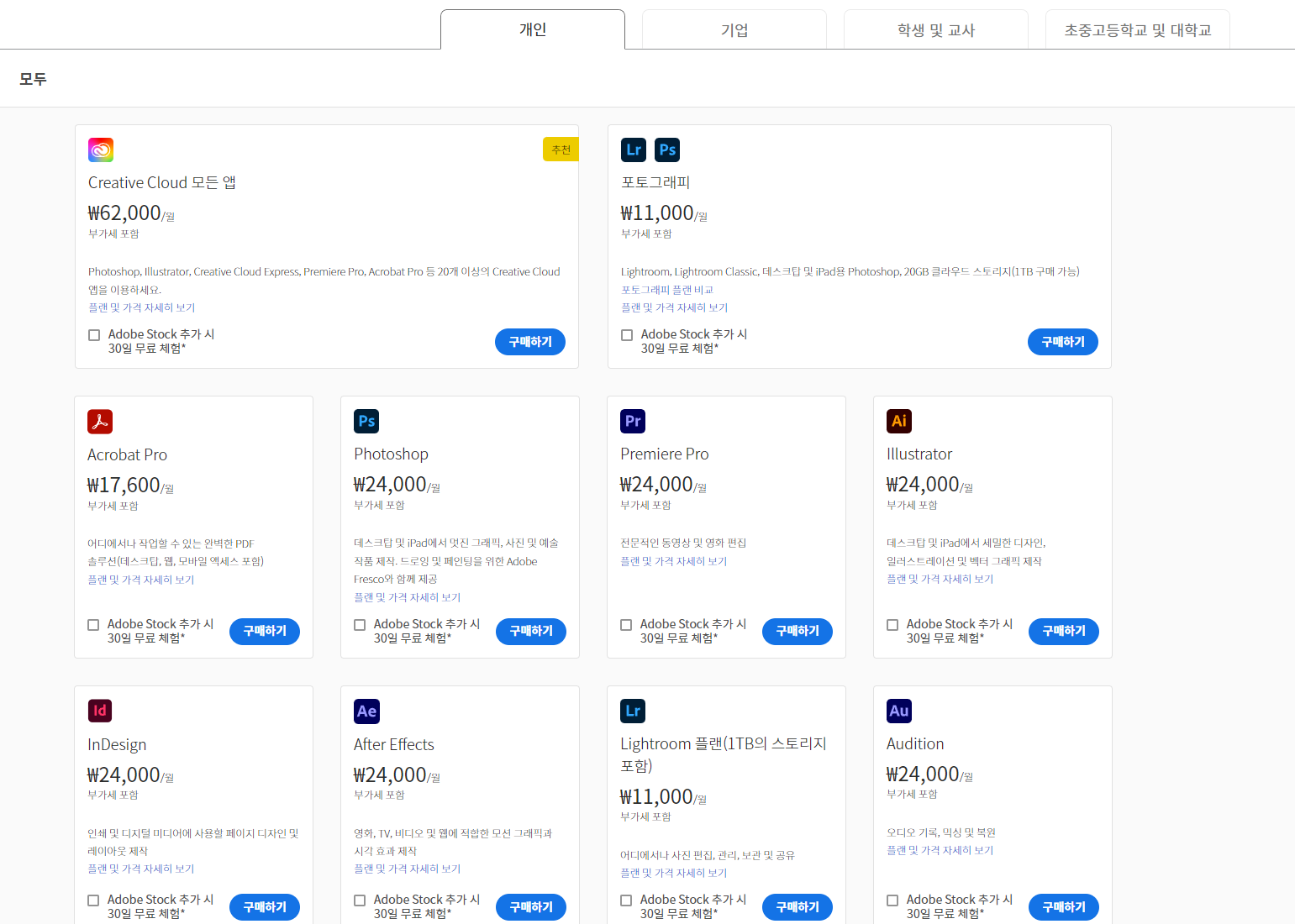Click the Ps icon on Photoshop card
The height and width of the screenshot is (924, 1295).
click(x=366, y=421)
